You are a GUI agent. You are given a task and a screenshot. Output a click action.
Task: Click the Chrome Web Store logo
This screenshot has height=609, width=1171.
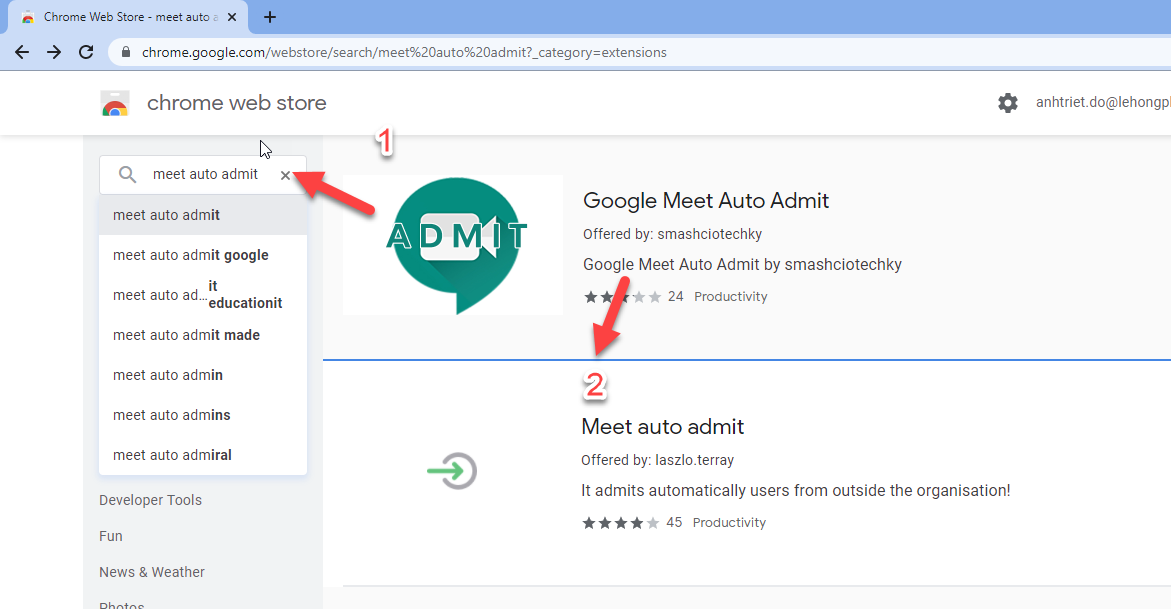pyautogui.click(x=115, y=103)
